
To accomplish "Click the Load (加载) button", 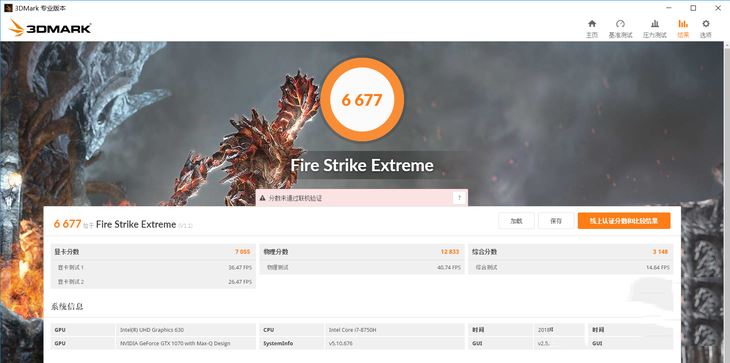I will pyautogui.click(x=516, y=221).
